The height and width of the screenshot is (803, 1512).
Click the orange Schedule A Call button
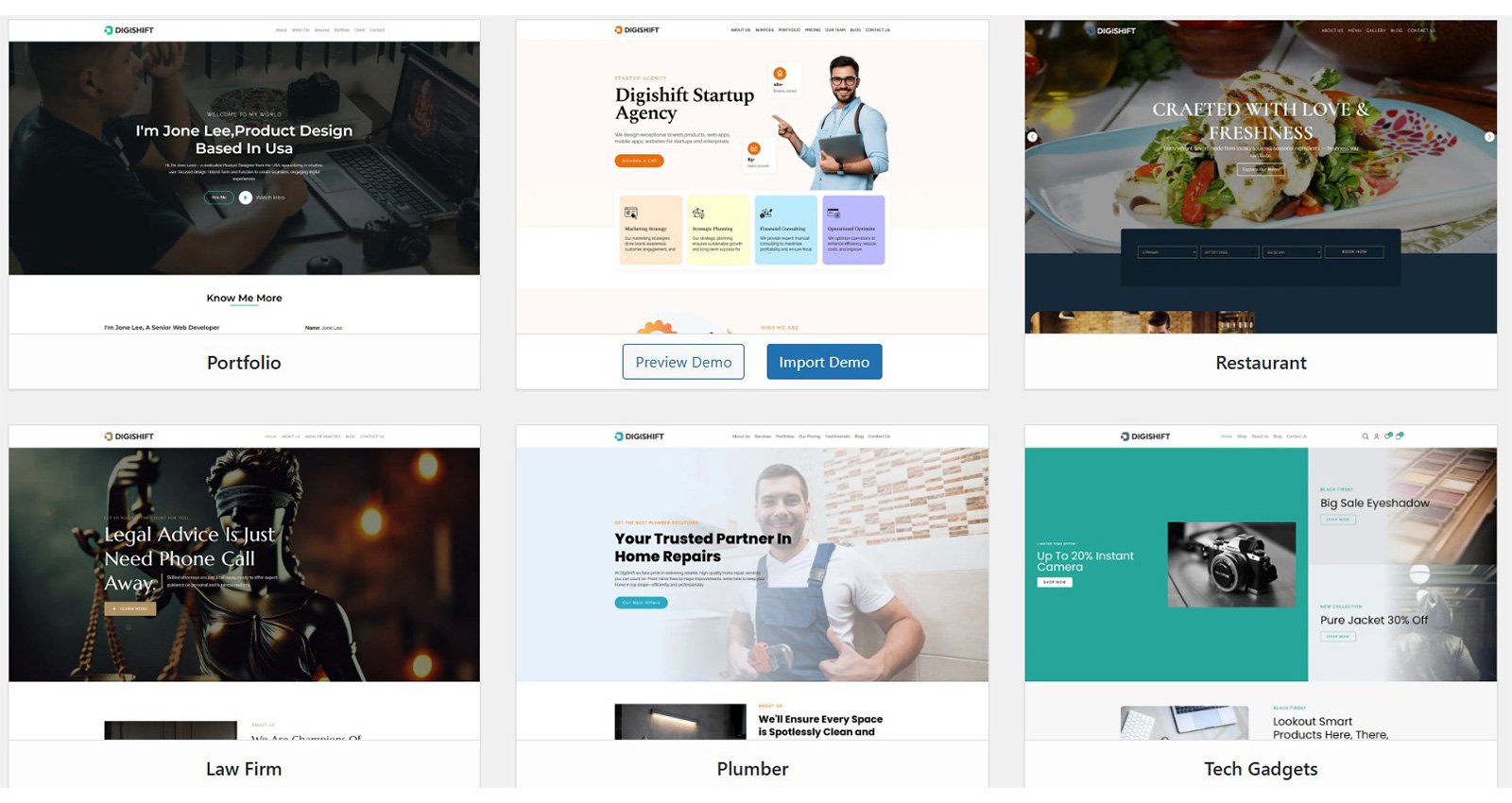[x=640, y=161]
